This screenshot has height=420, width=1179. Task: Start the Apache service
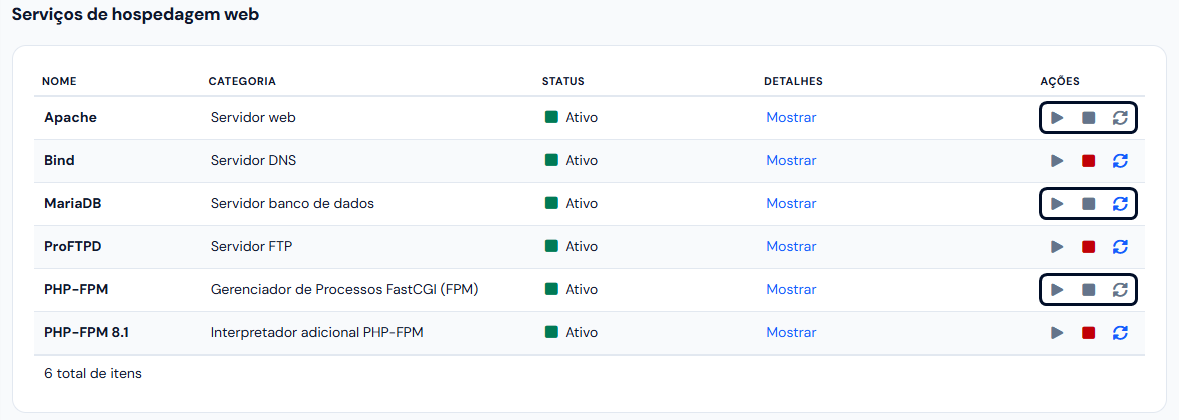click(1057, 118)
